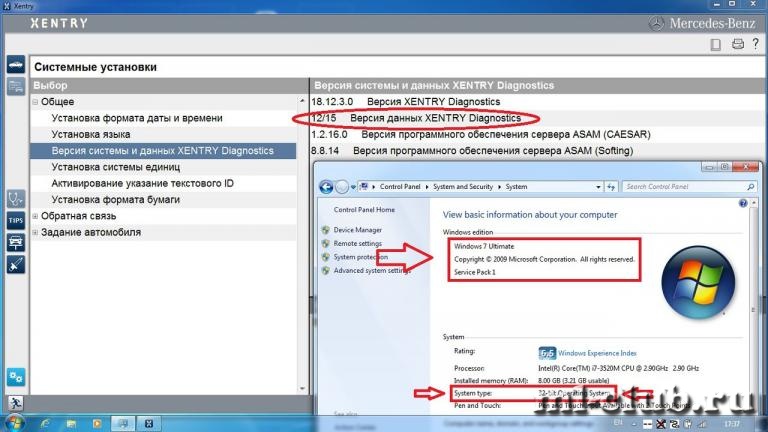Select Установка формата бумаги
768x432 pixels.
pyautogui.click(x=116, y=200)
